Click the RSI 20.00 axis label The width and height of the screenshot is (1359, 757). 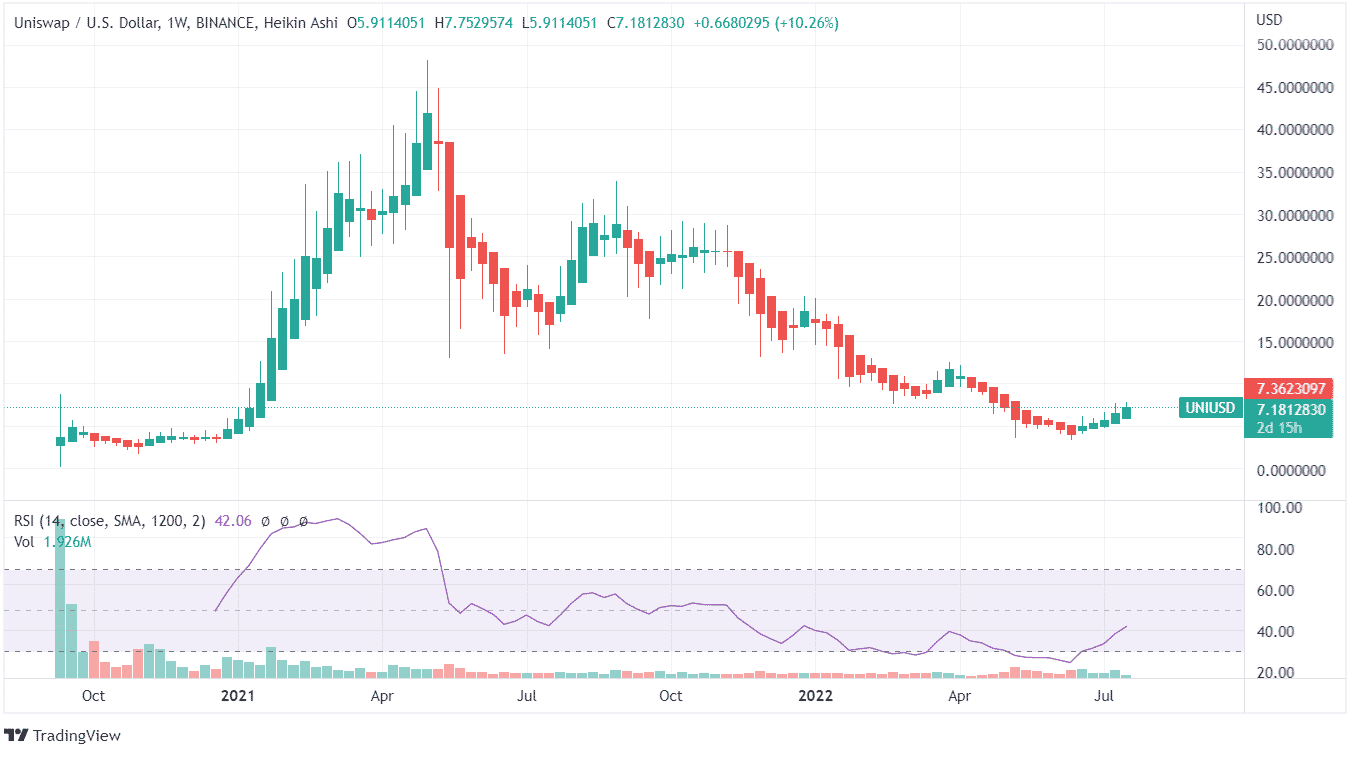click(1278, 673)
